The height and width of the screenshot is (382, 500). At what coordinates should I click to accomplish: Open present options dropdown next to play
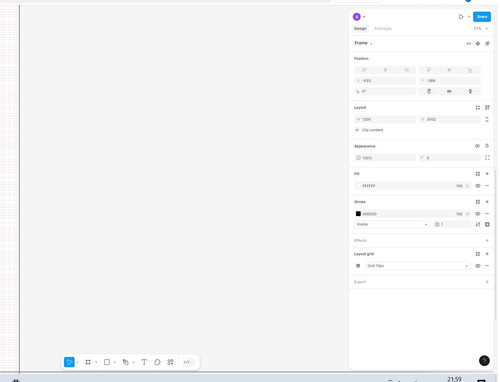tap(469, 17)
